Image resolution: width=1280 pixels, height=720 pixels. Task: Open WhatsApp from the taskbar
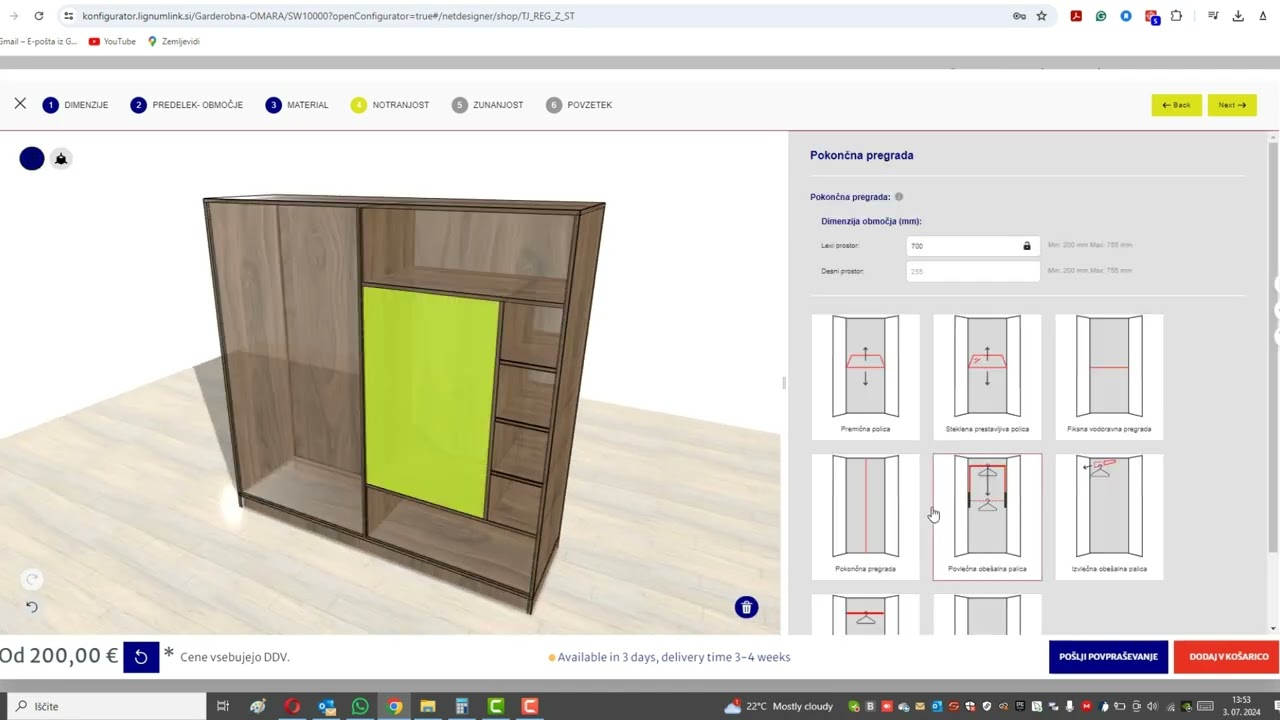tap(360, 706)
